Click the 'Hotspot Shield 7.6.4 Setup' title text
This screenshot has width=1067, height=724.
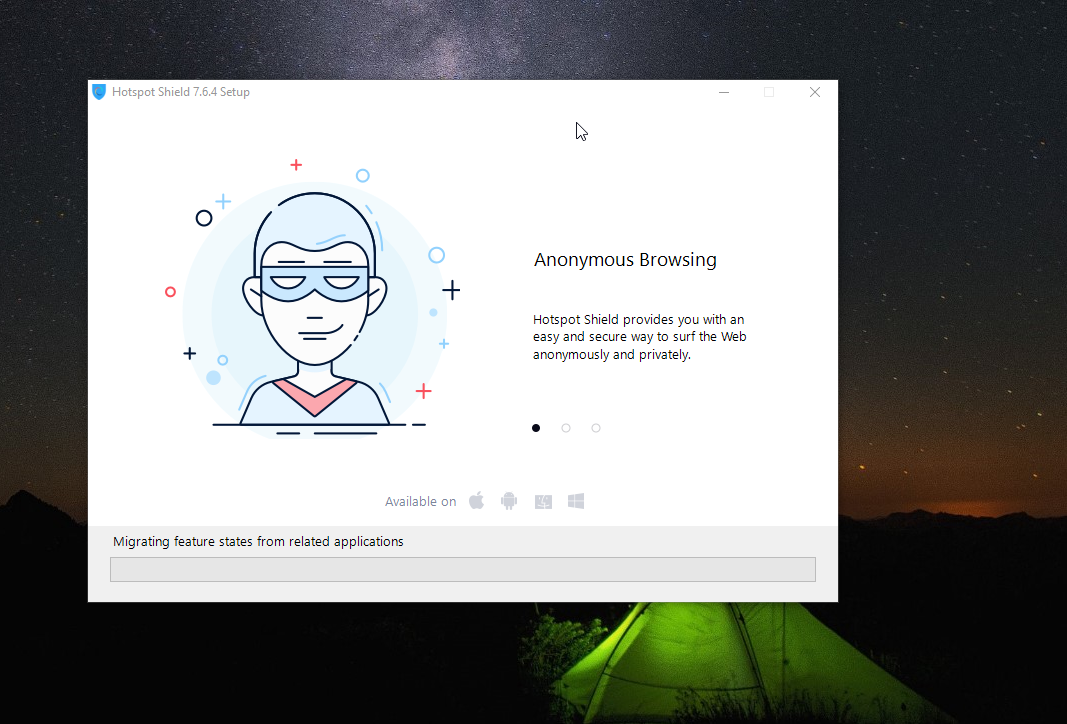point(181,92)
